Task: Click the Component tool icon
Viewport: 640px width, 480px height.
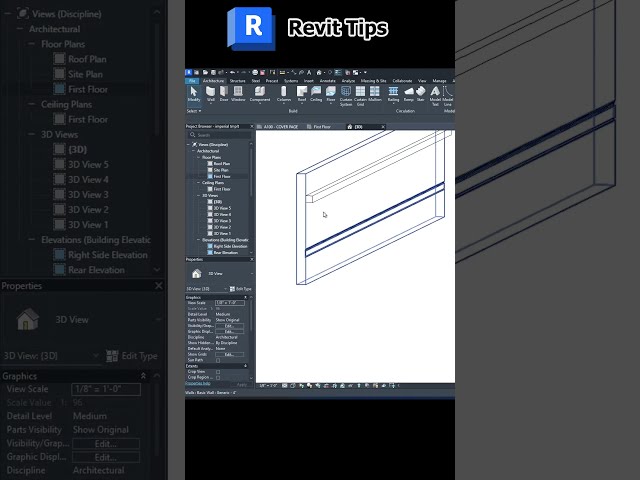Action: [260, 94]
